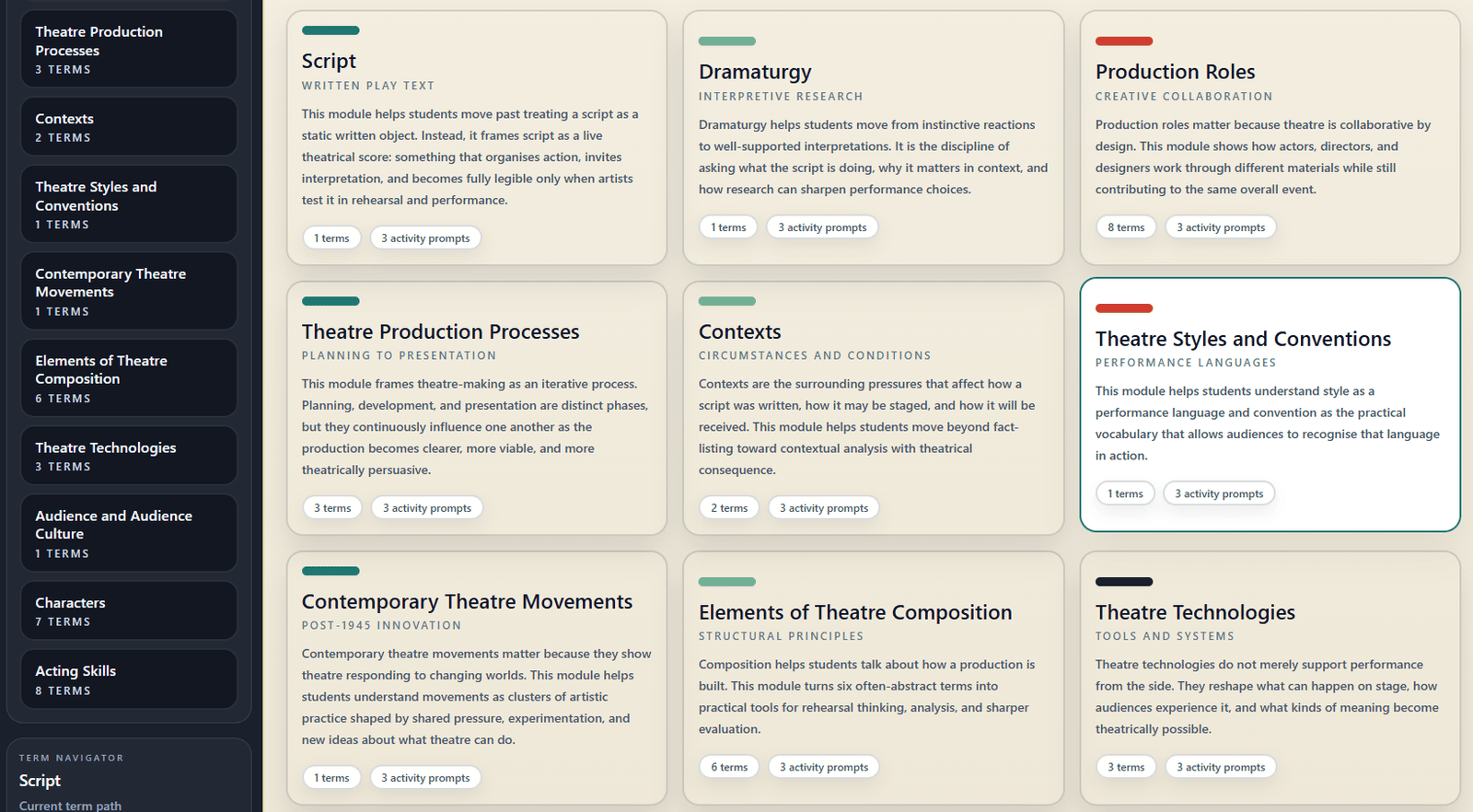Image resolution: width=1473 pixels, height=812 pixels.
Task: Click '3 activity prompts' on Production Roles card
Action: 1221,227
